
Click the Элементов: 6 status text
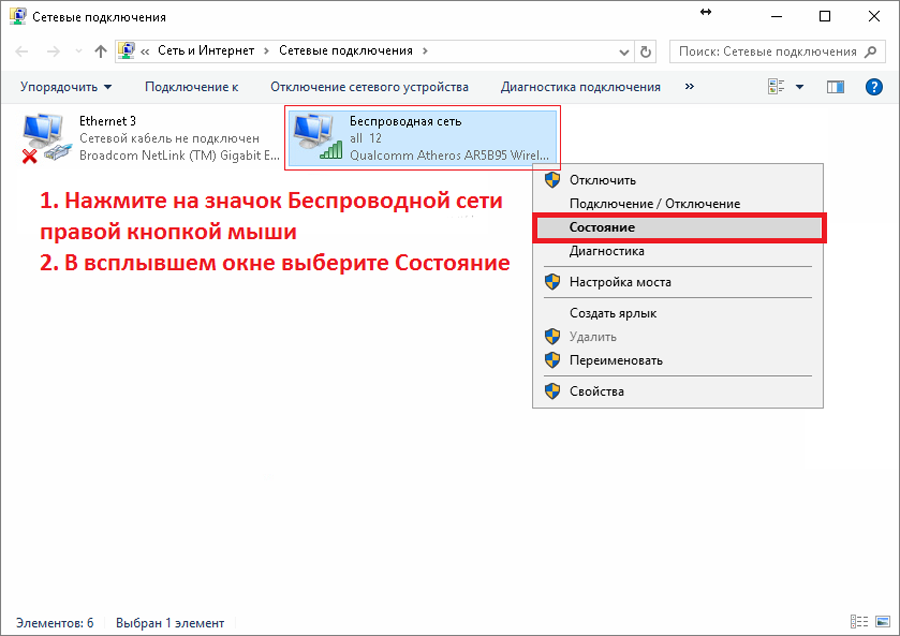(x=55, y=623)
